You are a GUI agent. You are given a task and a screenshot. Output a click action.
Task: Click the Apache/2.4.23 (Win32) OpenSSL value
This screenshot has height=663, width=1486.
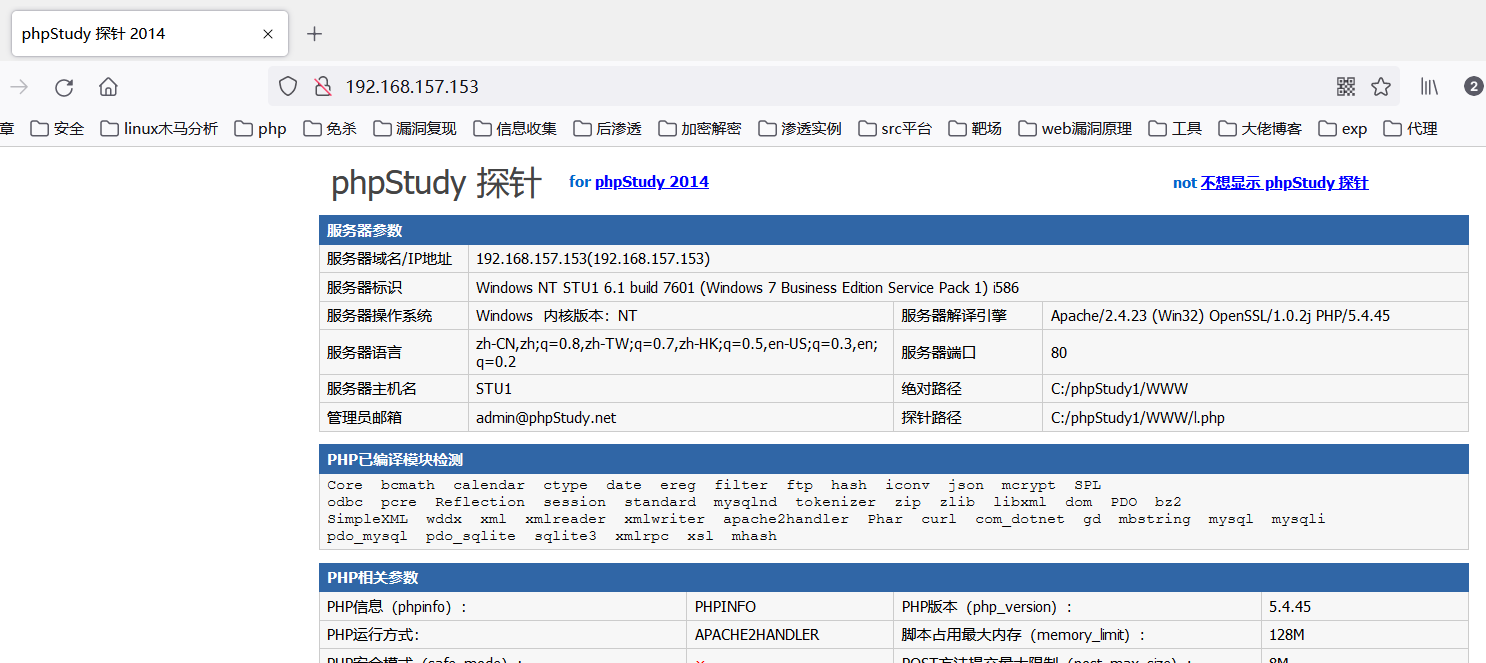[x=1220, y=316]
